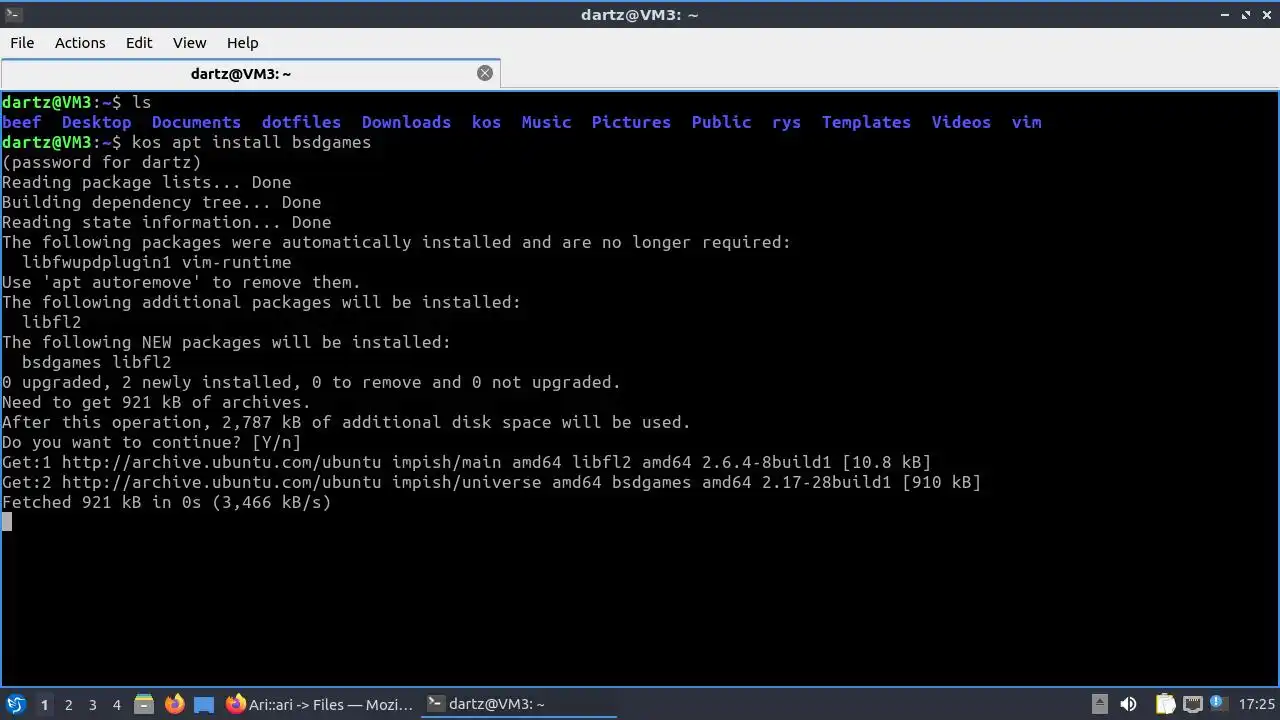Click the Get:1 archive.ubuntu.com URL
Viewport: 1280px width, 720px height.
222,462
